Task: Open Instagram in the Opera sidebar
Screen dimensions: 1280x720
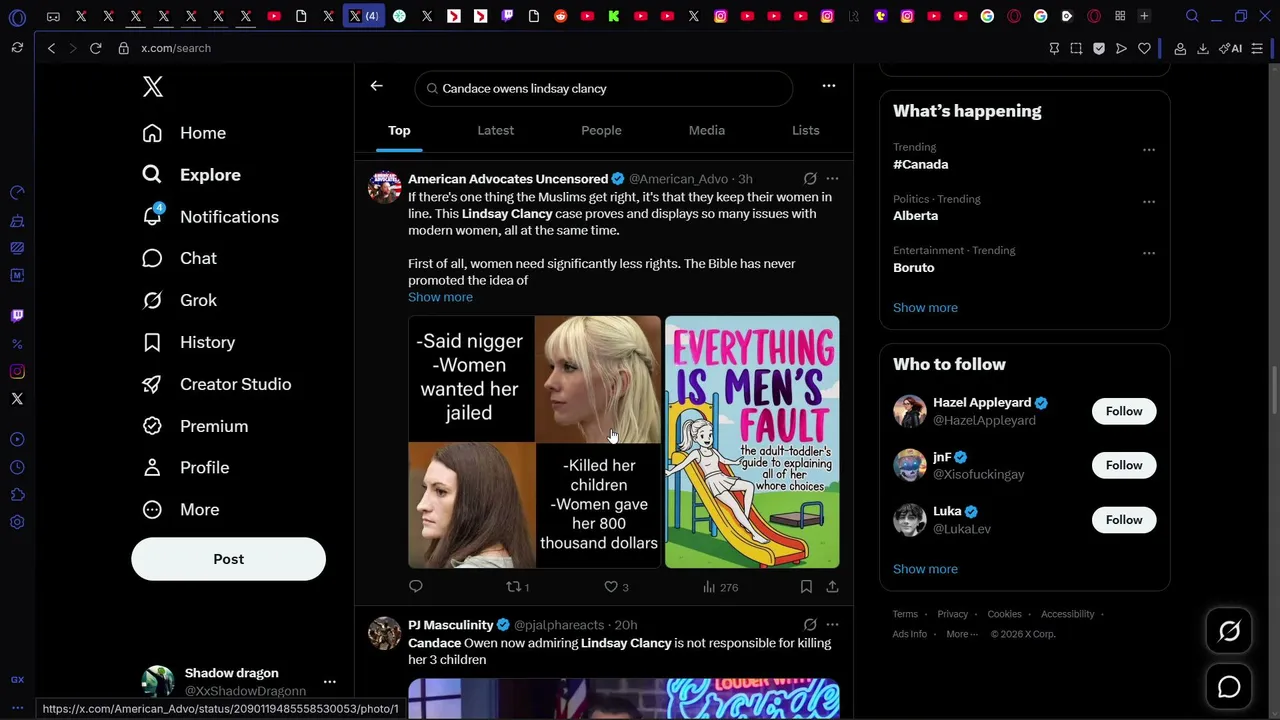Action: 17,371
